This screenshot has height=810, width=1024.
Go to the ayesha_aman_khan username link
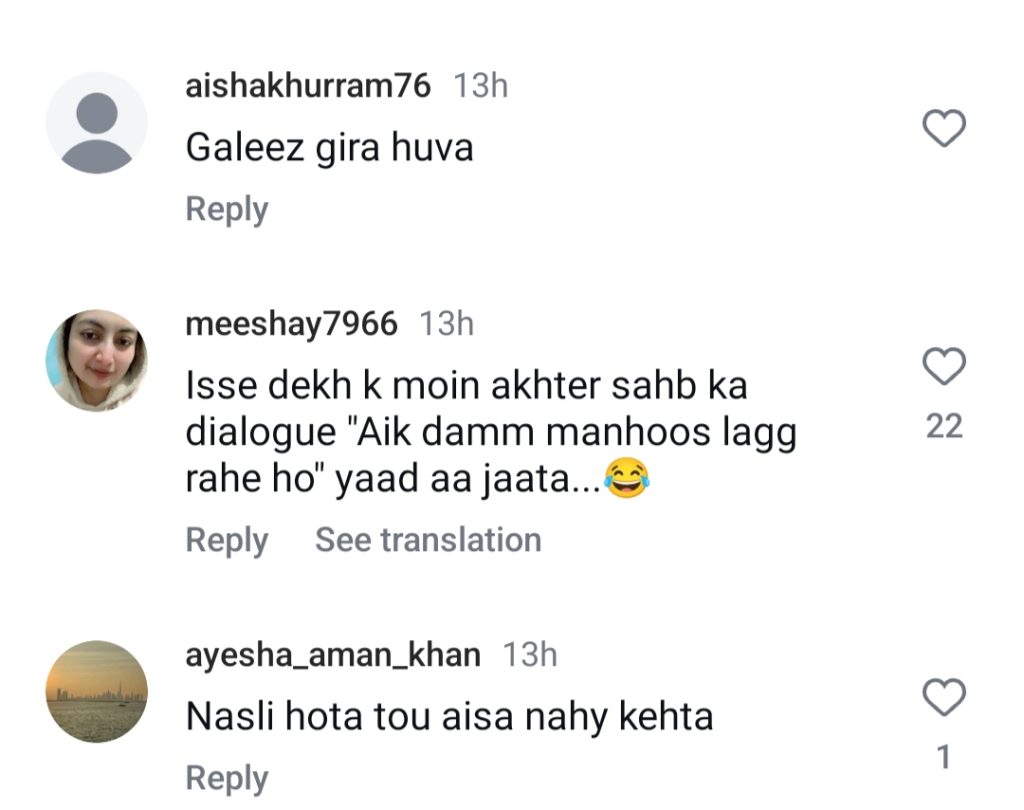click(333, 655)
